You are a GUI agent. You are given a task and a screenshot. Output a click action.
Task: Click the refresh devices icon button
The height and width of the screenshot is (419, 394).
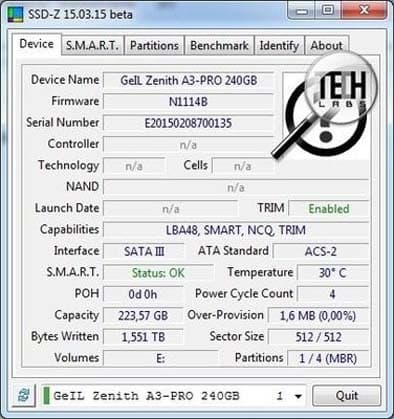pyautogui.click(x=24, y=395)
